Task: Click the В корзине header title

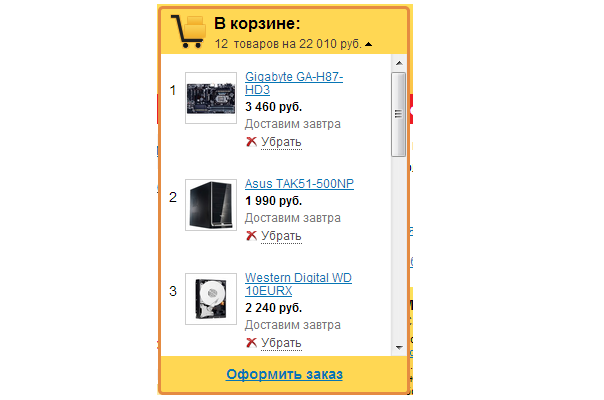Action: coord(257,24)
